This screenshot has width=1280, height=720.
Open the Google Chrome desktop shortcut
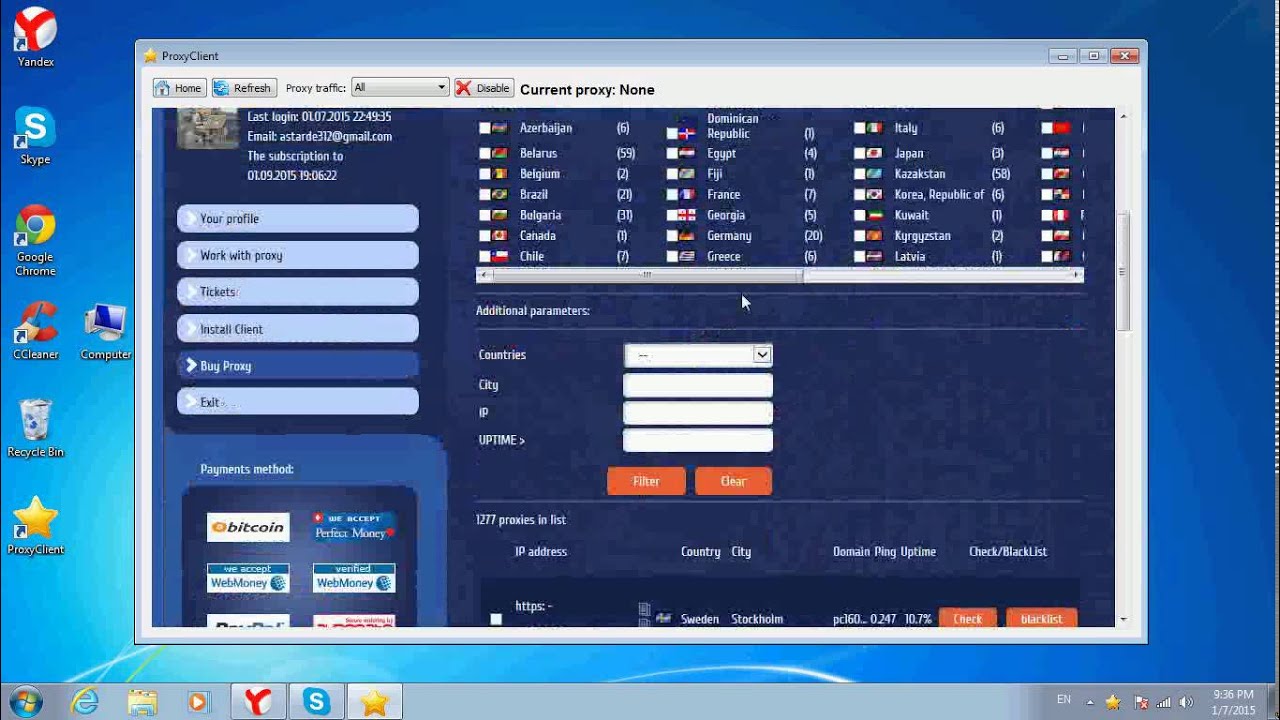35,241
